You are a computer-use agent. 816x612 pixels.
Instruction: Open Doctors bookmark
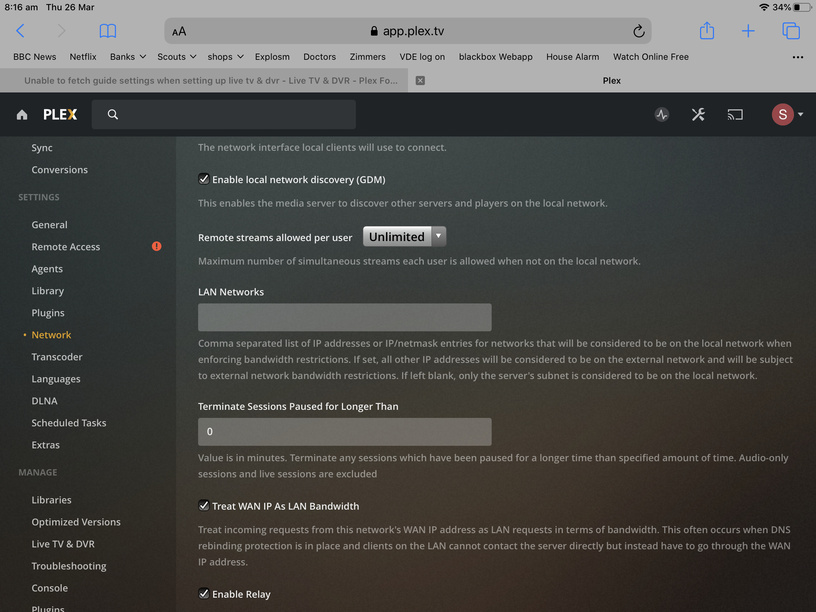click(x=320, y=57)
